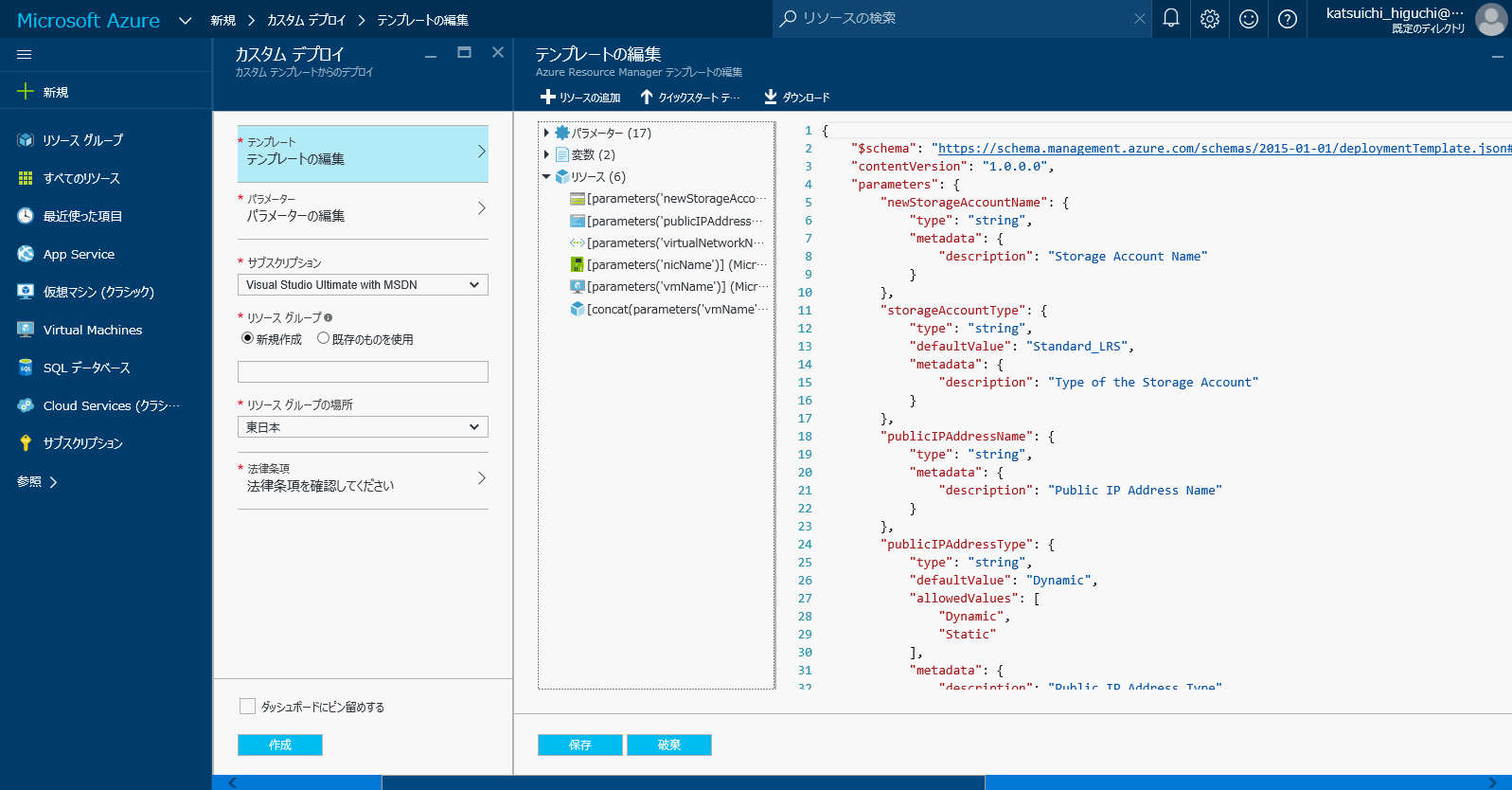Click クイックスタート テンプレート upload arrow

pos(647,97)
